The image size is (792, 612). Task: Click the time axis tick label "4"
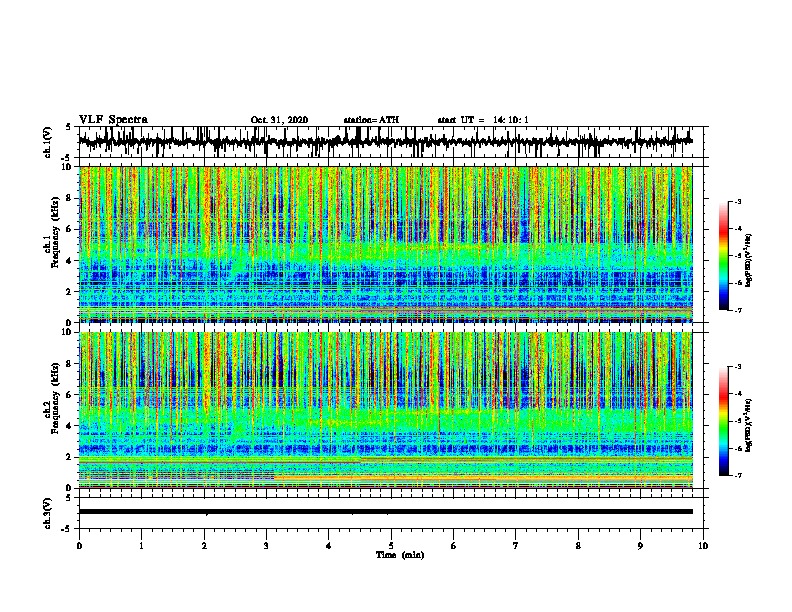coord(329,546)
